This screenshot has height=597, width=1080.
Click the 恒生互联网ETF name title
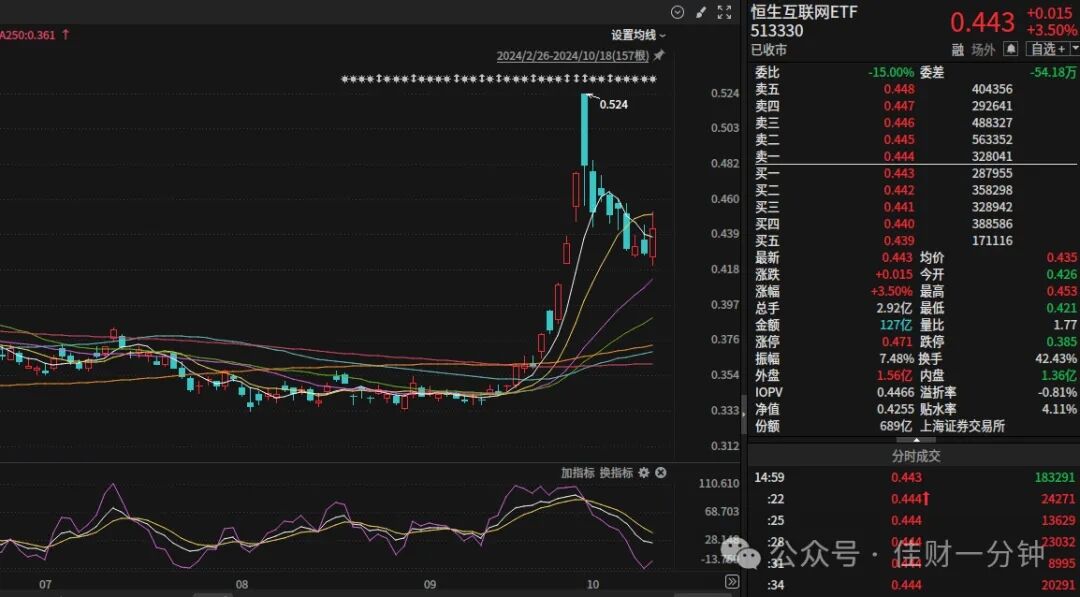[804, 12]
